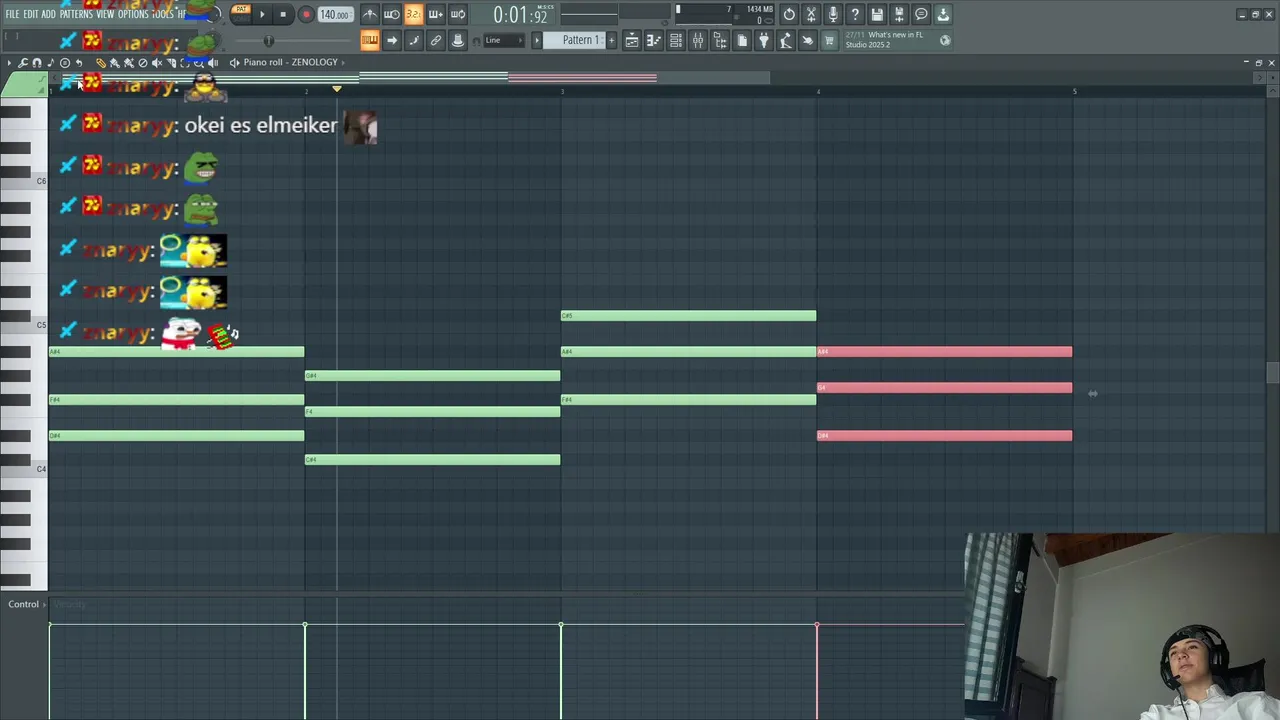
Task: Toggle the metronome icon
Action: pyautogui.click(x=370, y=14)
